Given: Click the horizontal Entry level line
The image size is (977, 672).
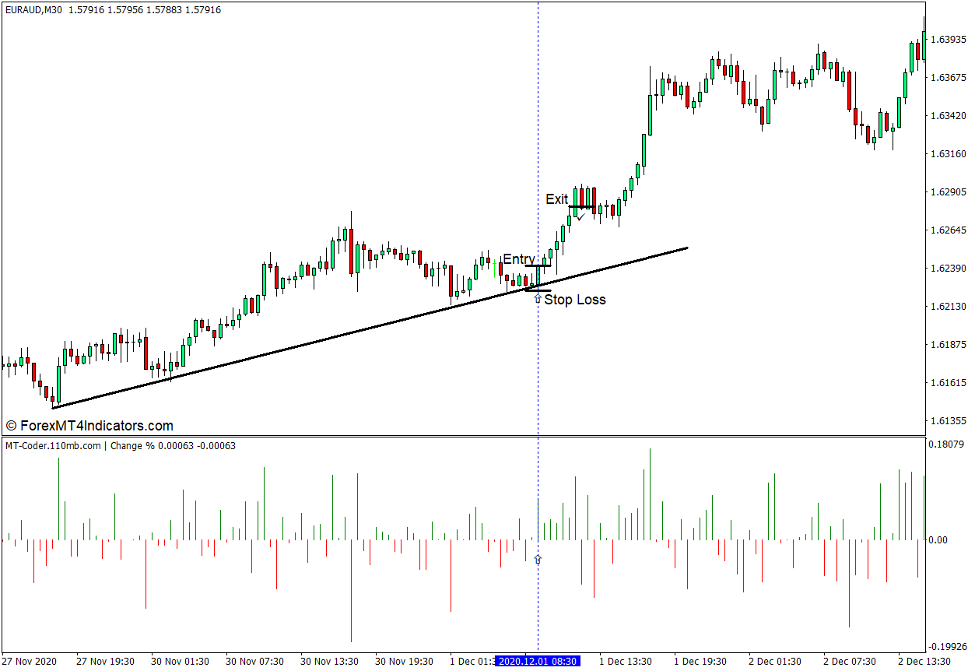Looking at the screenshot, I should coord(538,266).
